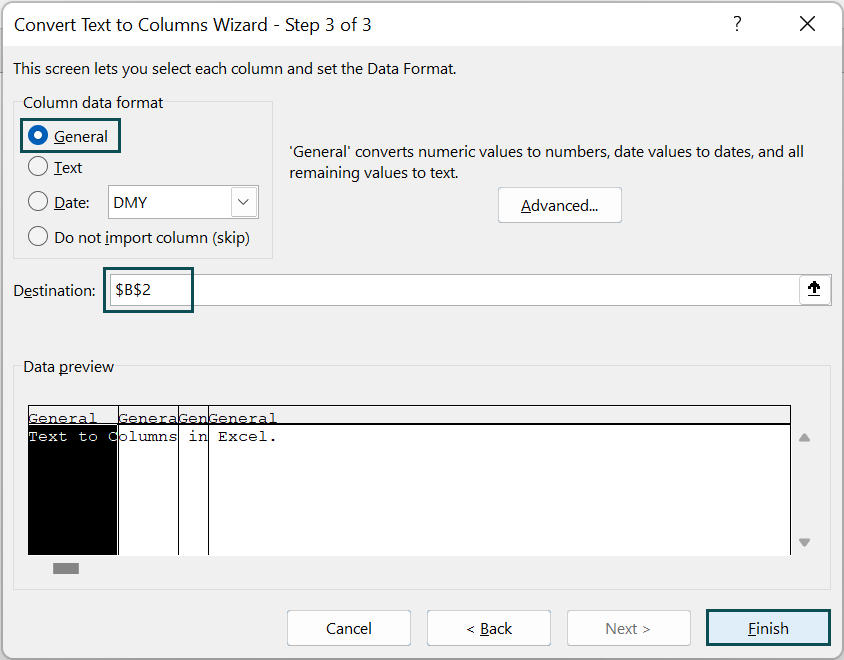Open the DMY date format dropdown
The width and height of the screenshot is (844, 660).
pos(244,202)
